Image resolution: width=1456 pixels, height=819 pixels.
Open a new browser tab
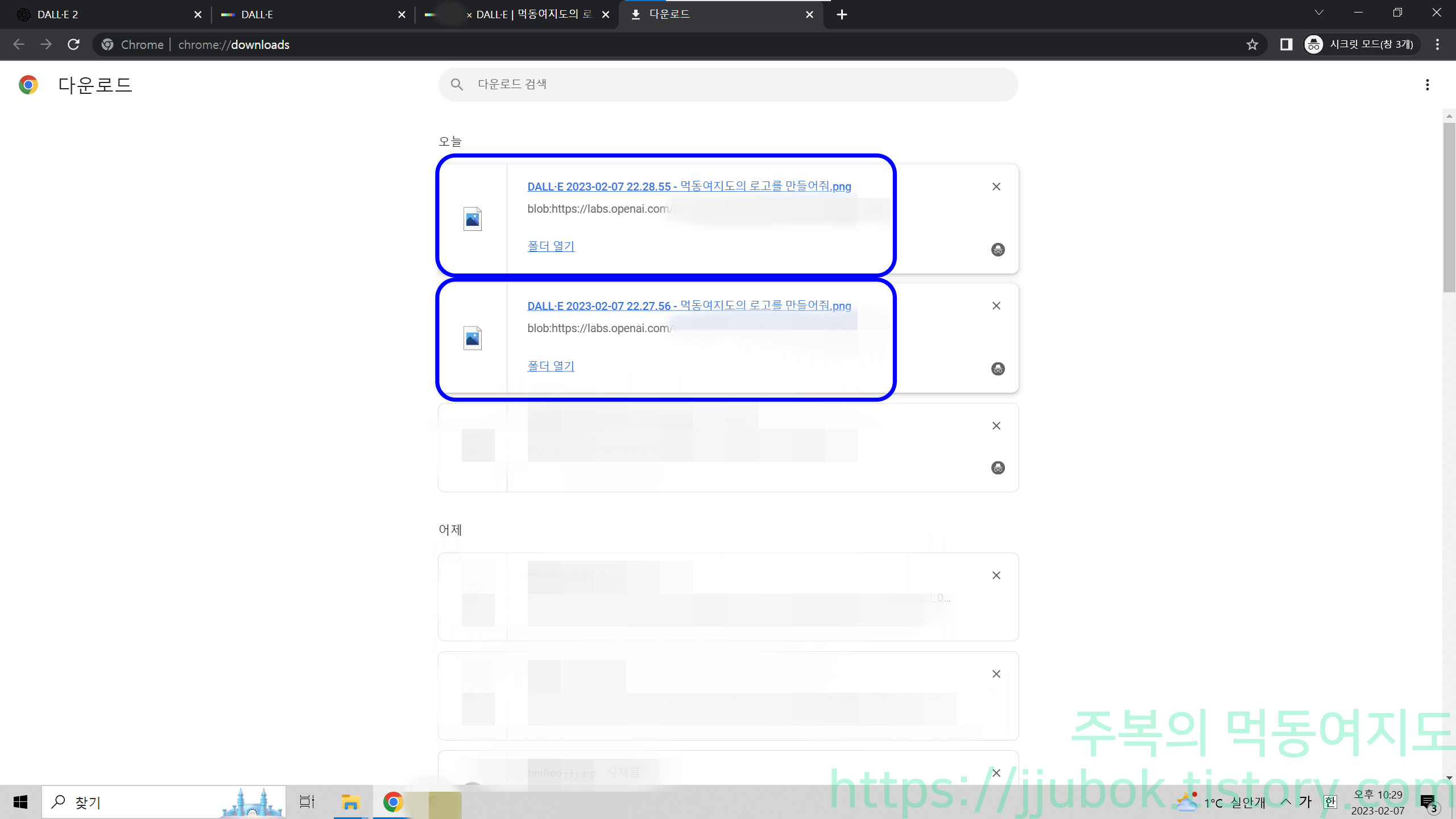[842, 14]
